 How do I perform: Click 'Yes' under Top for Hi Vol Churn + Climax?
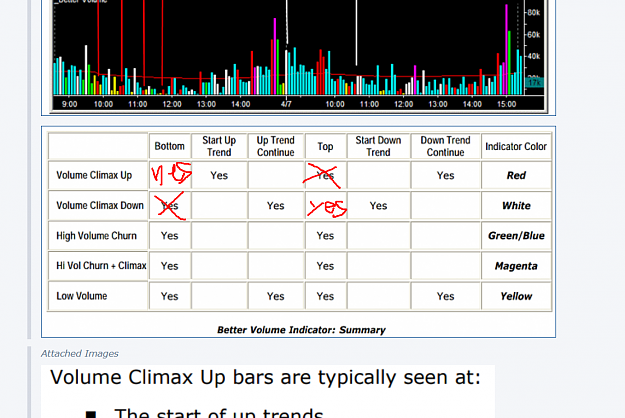click(325, 266)
